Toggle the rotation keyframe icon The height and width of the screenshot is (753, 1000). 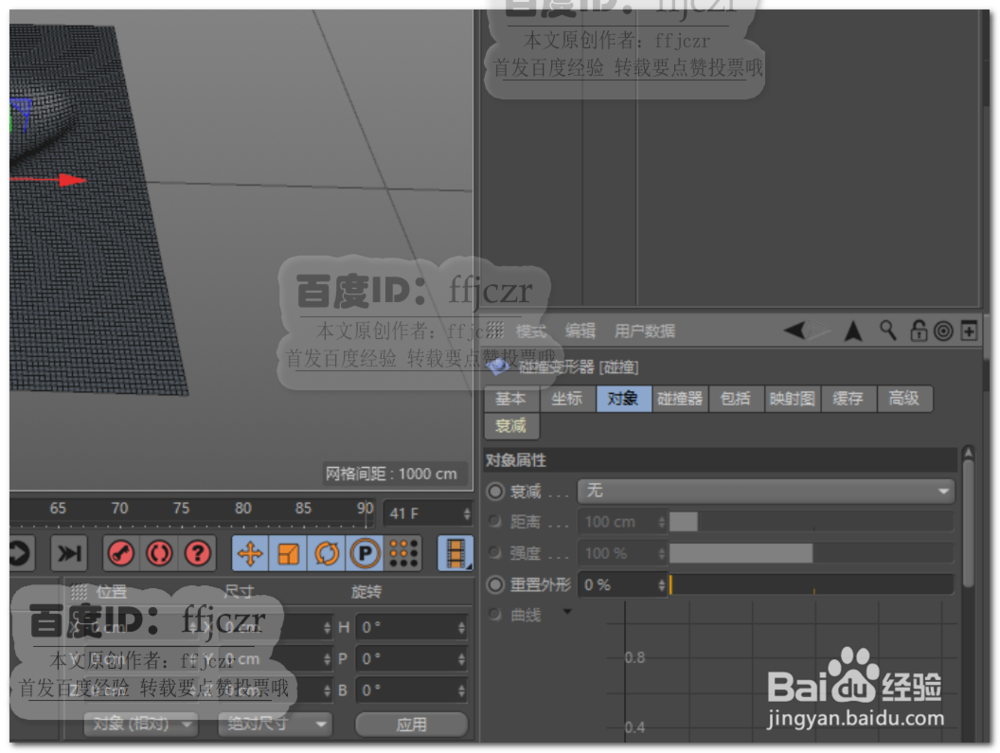tap(327, 553)
